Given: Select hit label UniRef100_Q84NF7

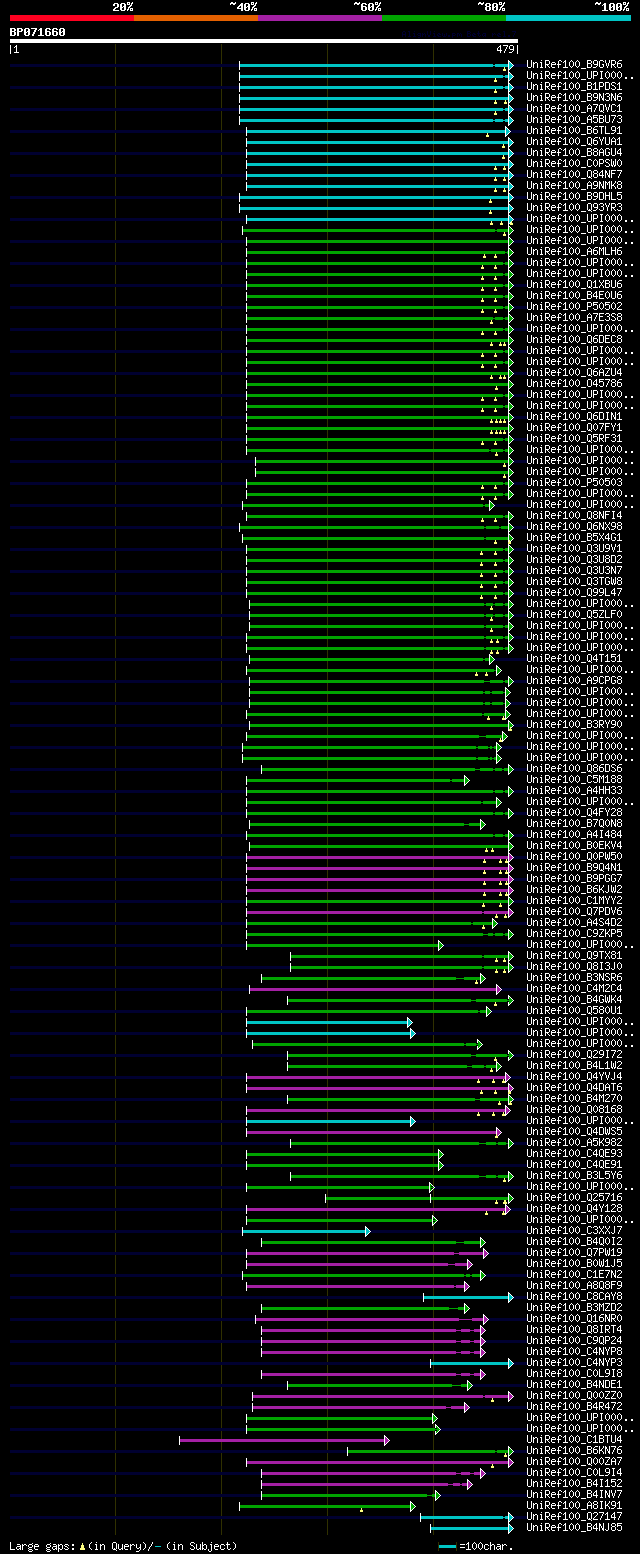Looking at the screenshot, I should click(574, 174).
